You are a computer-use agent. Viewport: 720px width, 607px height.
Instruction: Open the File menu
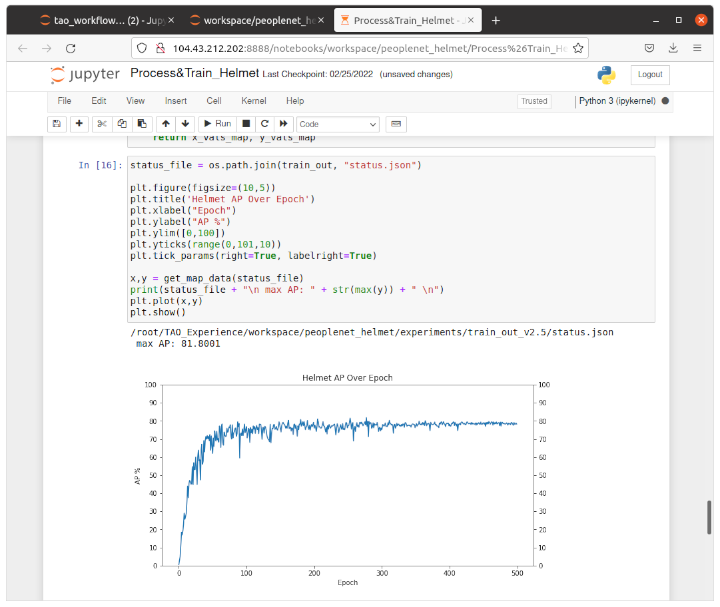point(64,101)
